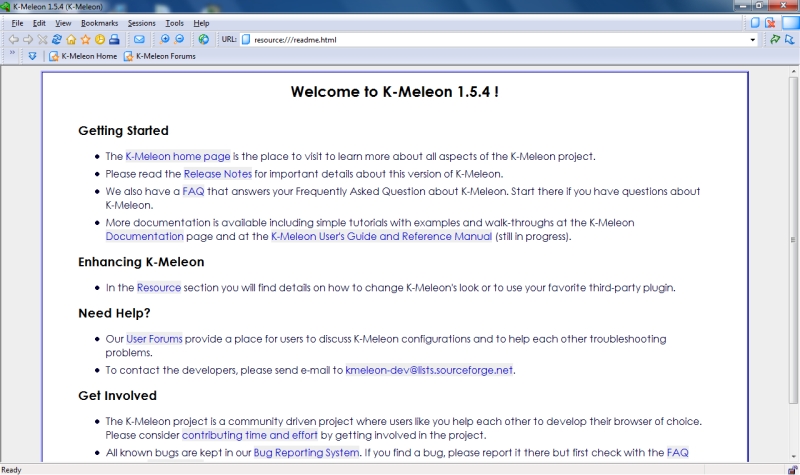
Task: Follow the Resource section link
Action: click(159, 287)
